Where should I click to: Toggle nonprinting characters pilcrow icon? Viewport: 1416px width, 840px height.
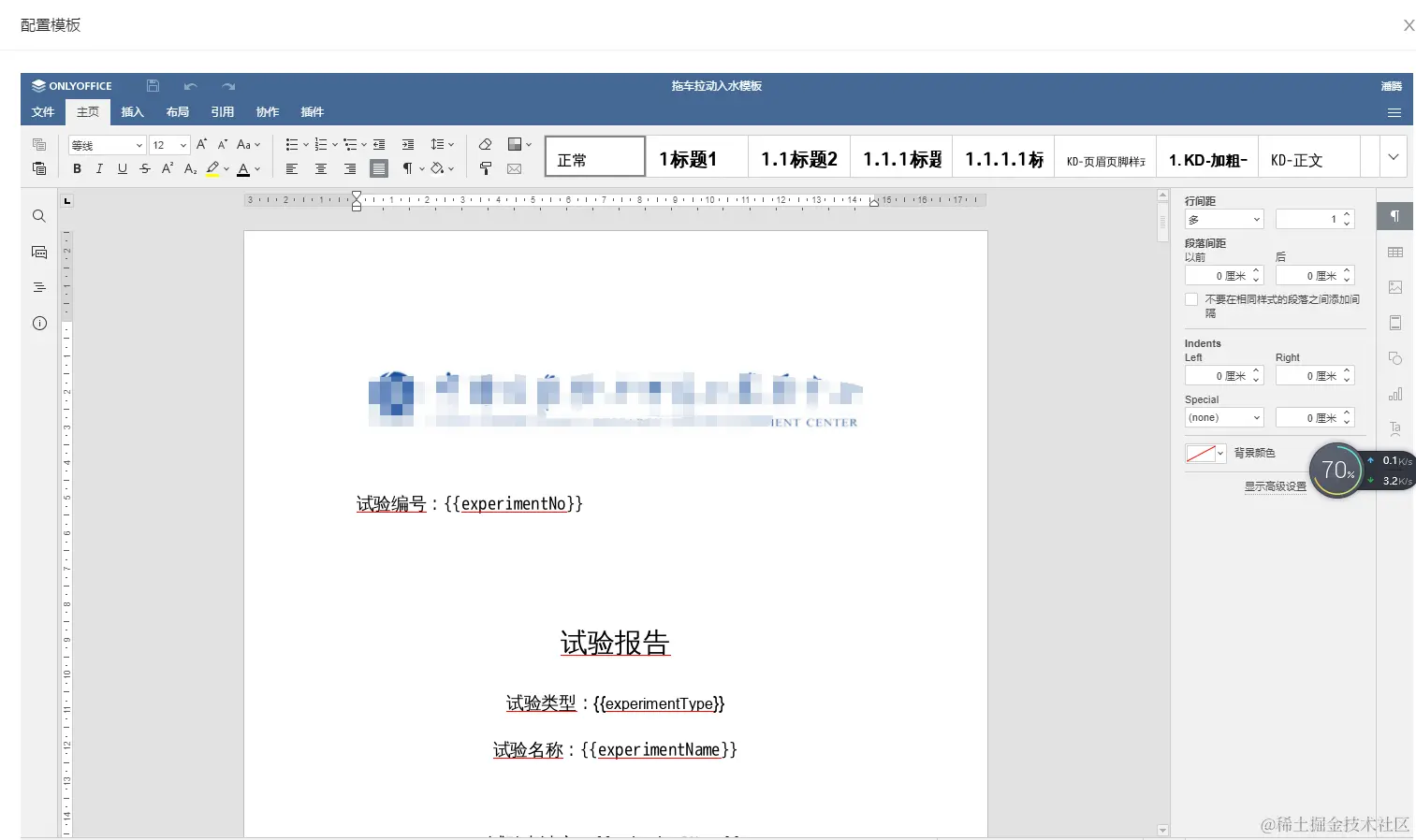tap(408, 169)
